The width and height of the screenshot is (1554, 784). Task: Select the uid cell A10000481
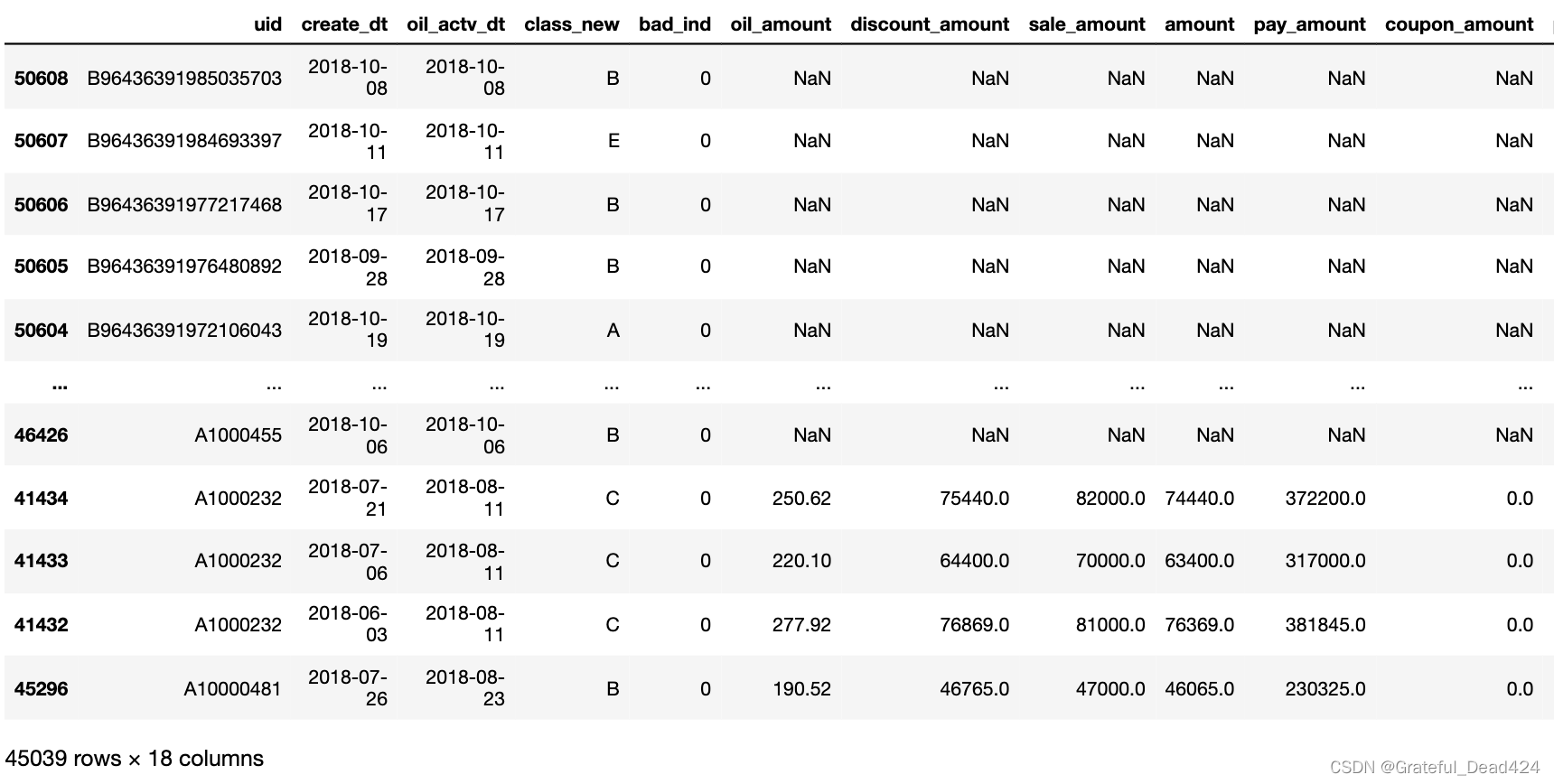pos(232,689)
